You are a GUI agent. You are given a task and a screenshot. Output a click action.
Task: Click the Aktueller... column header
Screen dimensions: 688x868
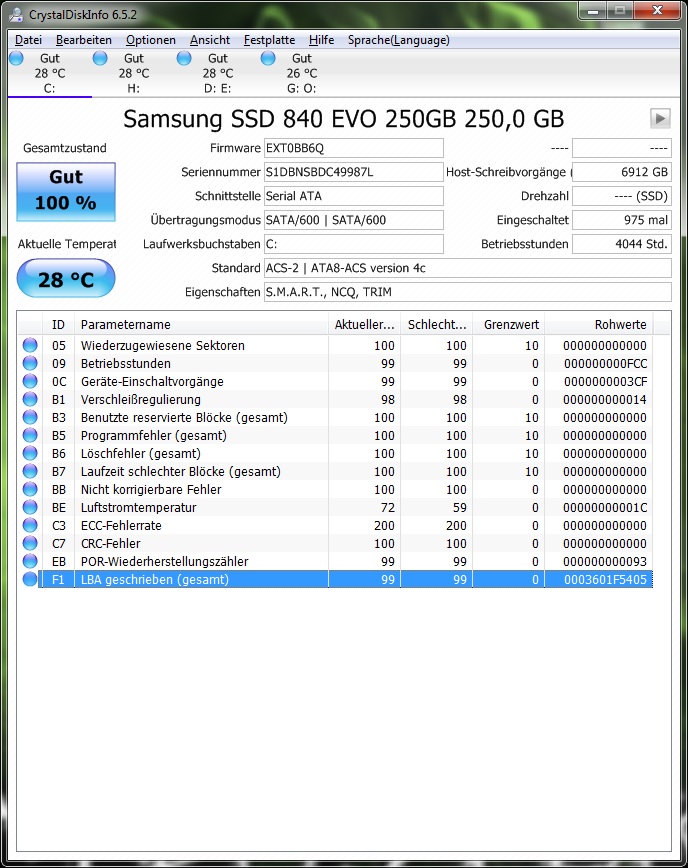pyautogui.click(x=364, y=324)
